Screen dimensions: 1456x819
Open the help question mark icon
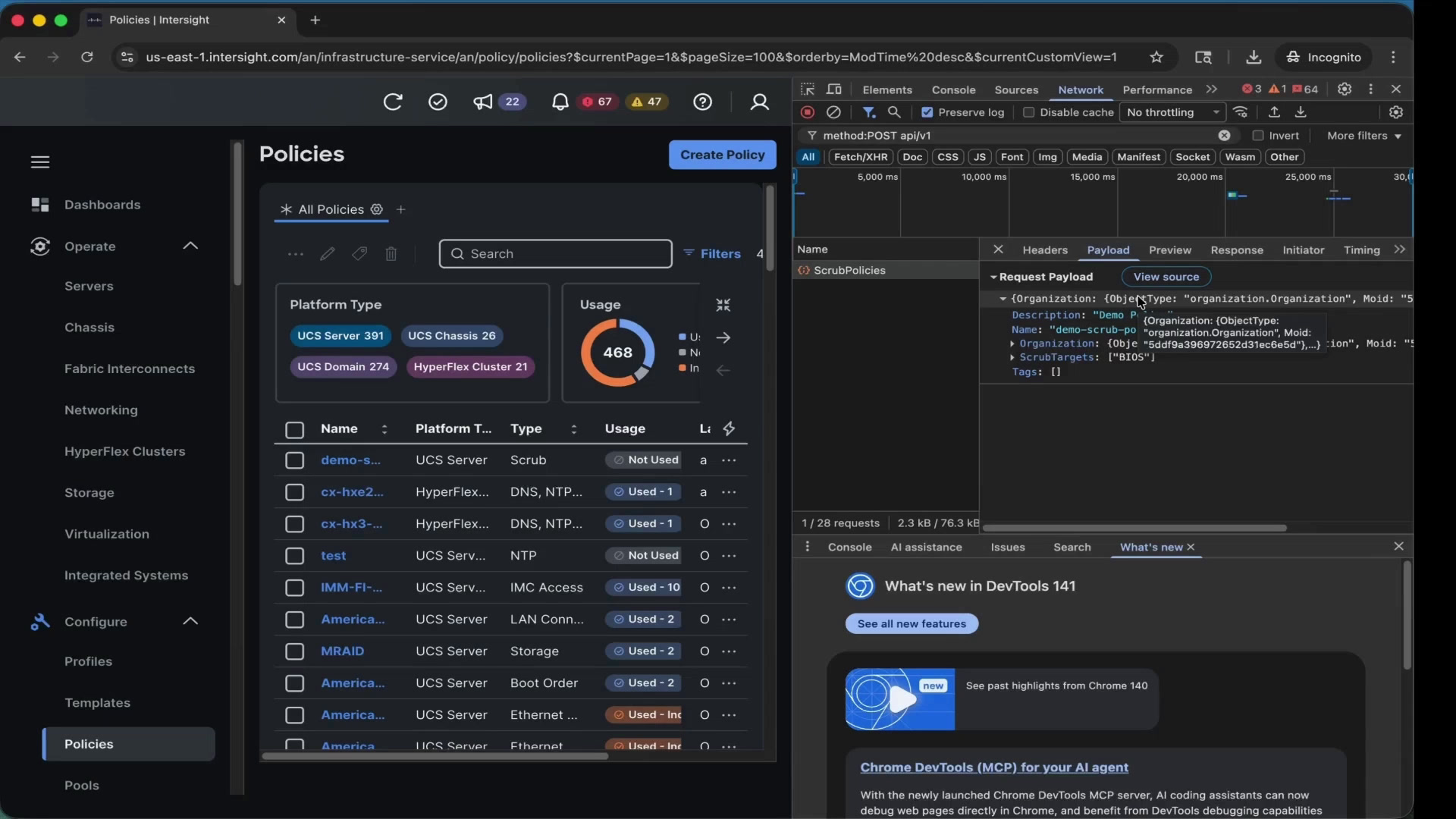click(703, 102)
